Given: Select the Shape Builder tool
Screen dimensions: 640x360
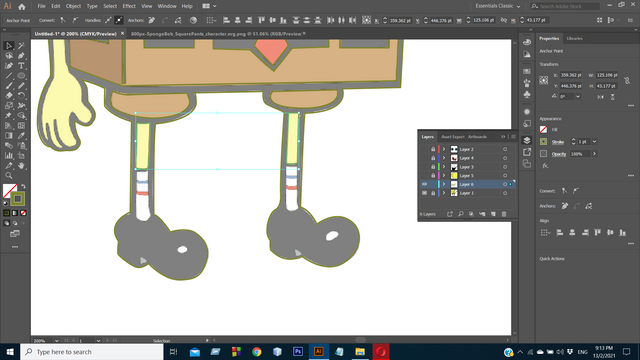Looking at the screenshot, I should 21,116.
